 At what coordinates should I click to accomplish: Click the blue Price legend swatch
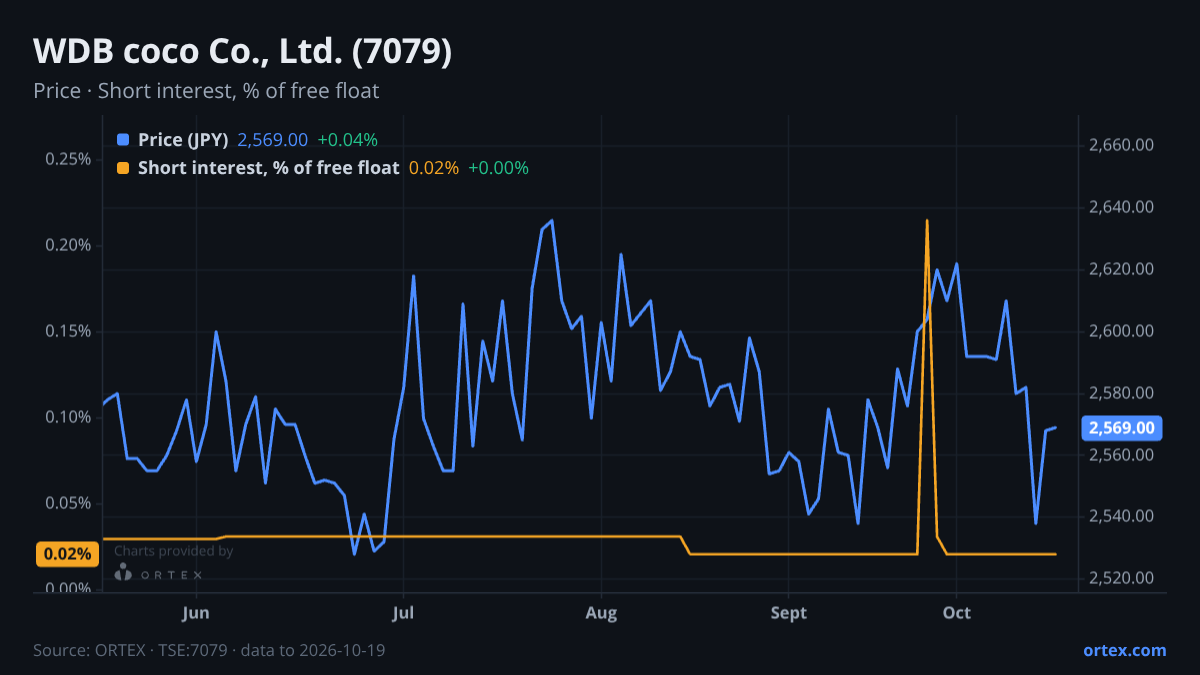tap(123, 140)
